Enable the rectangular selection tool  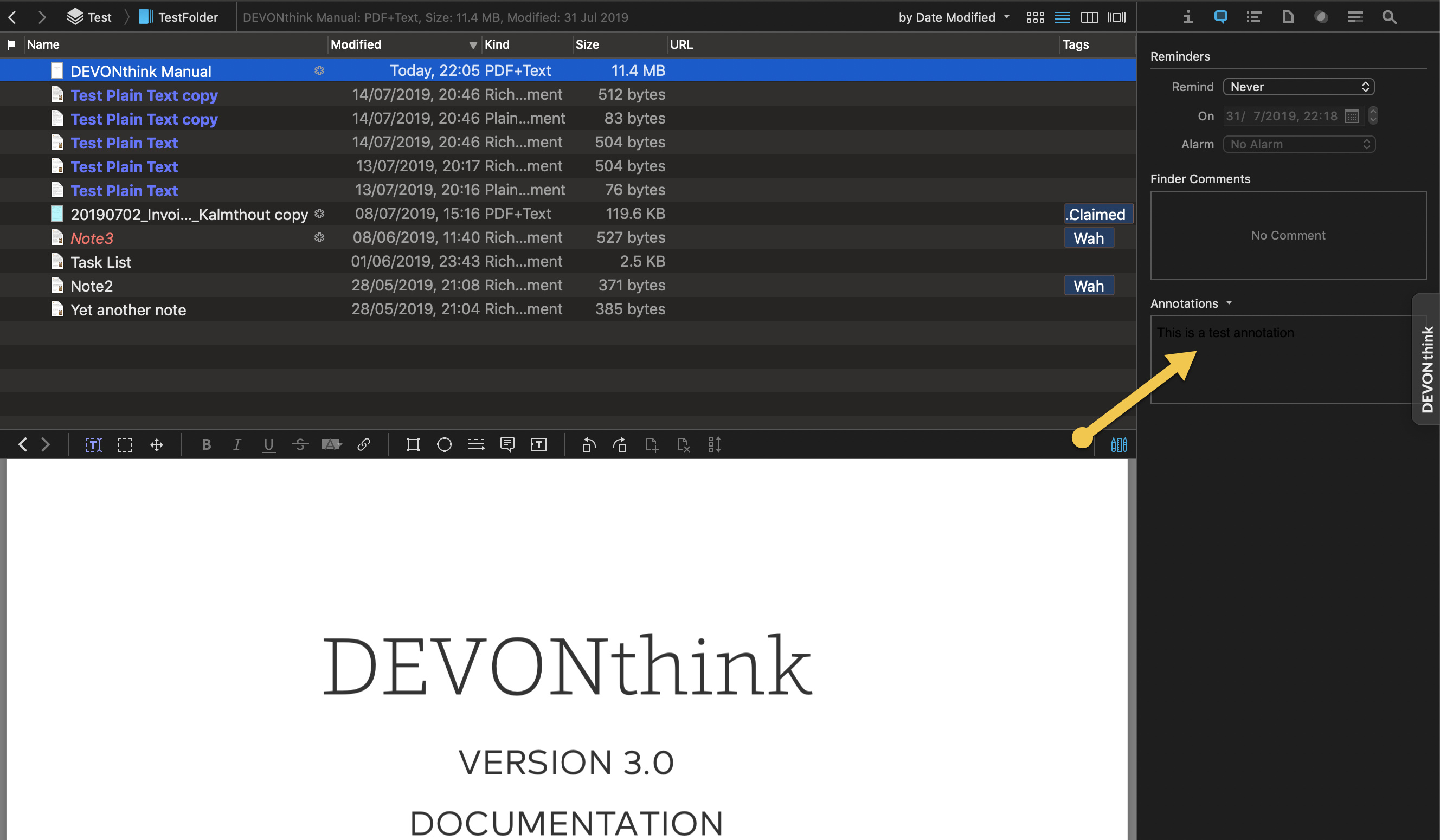tap(125, 444)
